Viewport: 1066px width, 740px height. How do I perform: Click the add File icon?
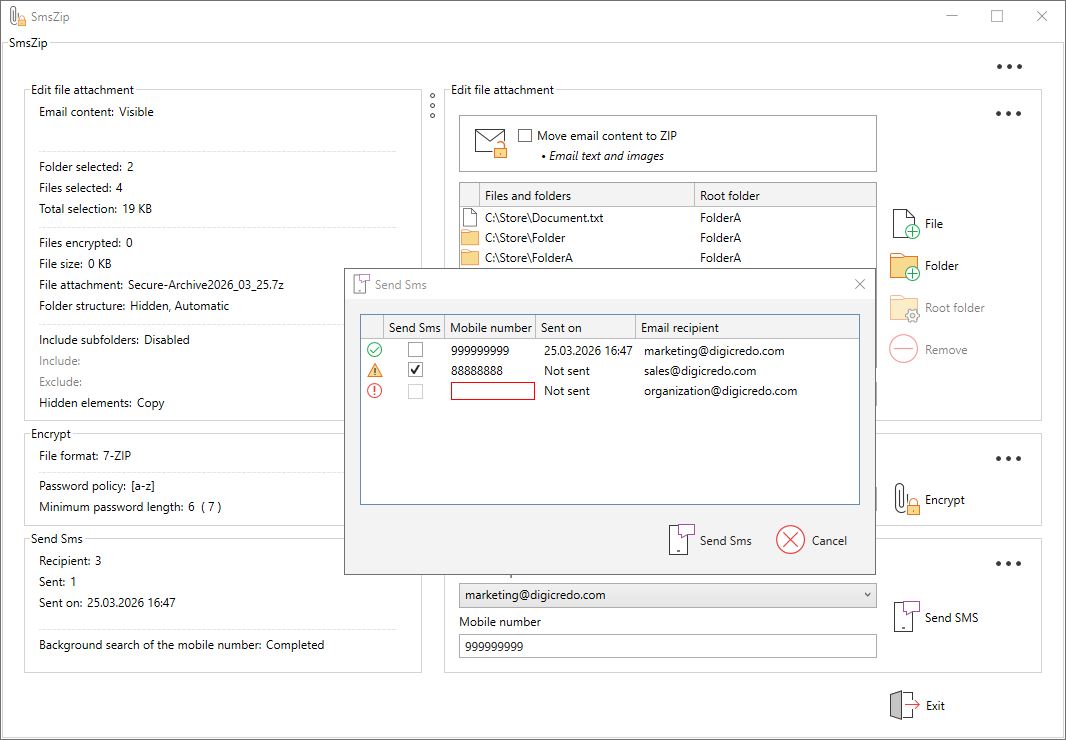tap(904, 224)
